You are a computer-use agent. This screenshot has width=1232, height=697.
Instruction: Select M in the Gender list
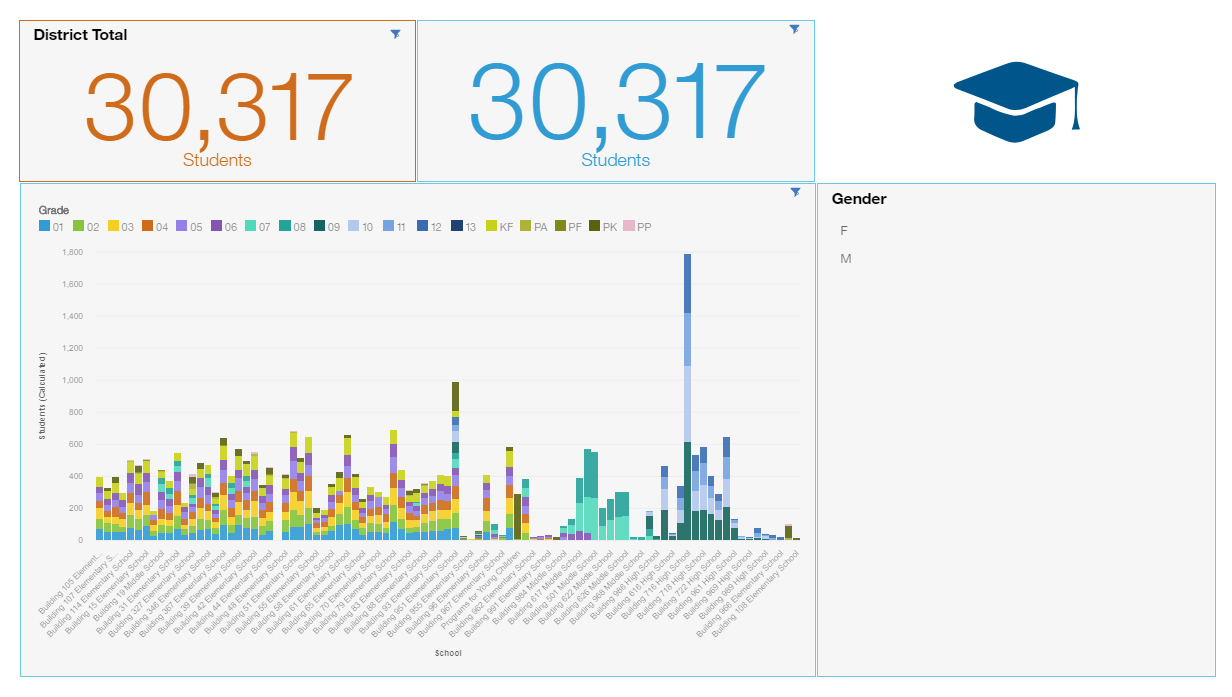click(845, 259)
